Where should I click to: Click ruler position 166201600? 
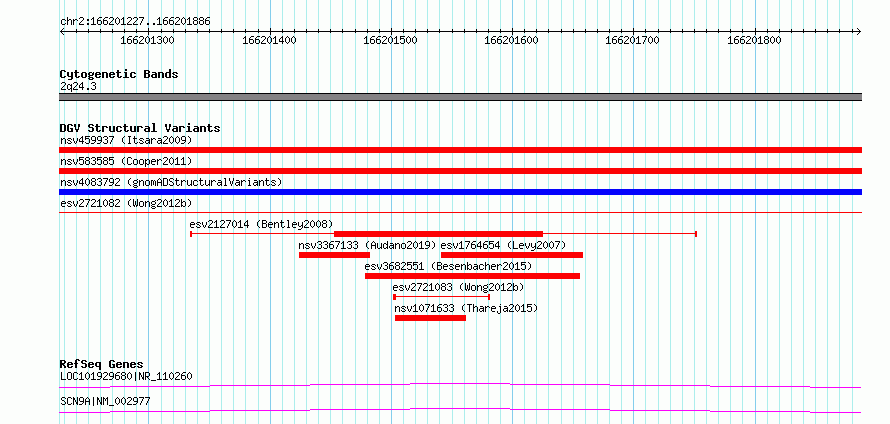[x=512, y=40]
